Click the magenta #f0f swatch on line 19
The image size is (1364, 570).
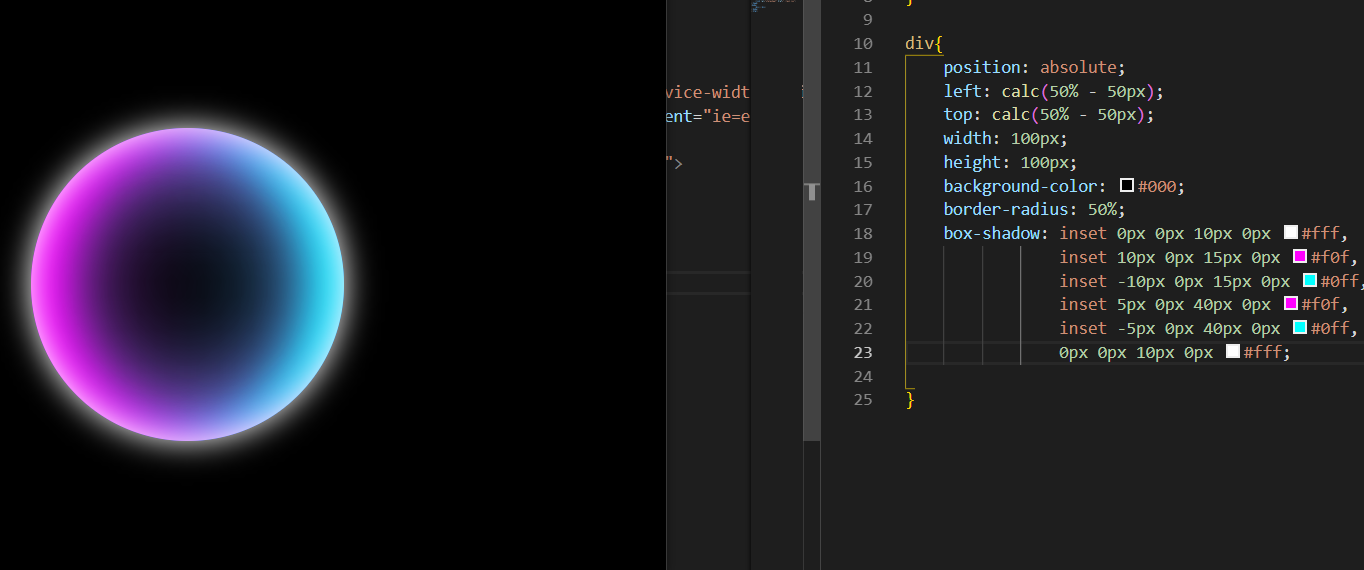tap(1300, 257)
